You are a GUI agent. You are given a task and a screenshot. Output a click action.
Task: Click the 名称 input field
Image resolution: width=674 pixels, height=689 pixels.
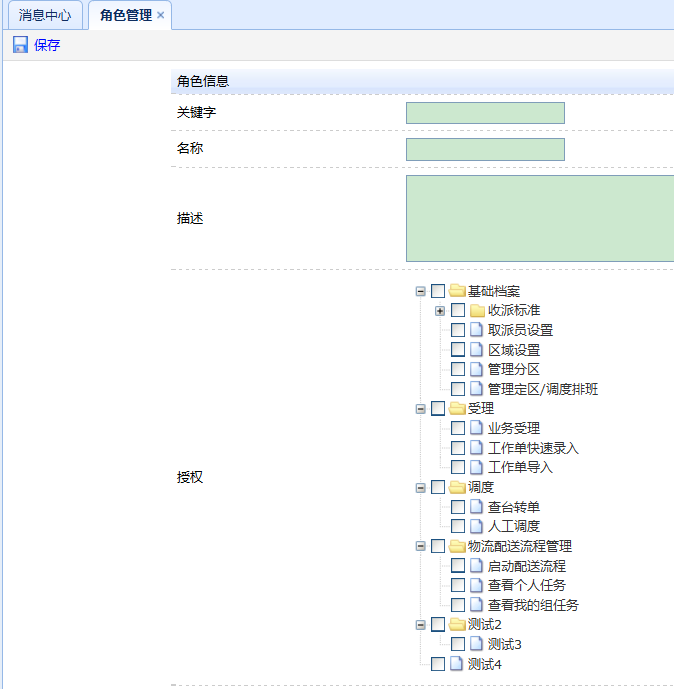[x=485, y=149]
